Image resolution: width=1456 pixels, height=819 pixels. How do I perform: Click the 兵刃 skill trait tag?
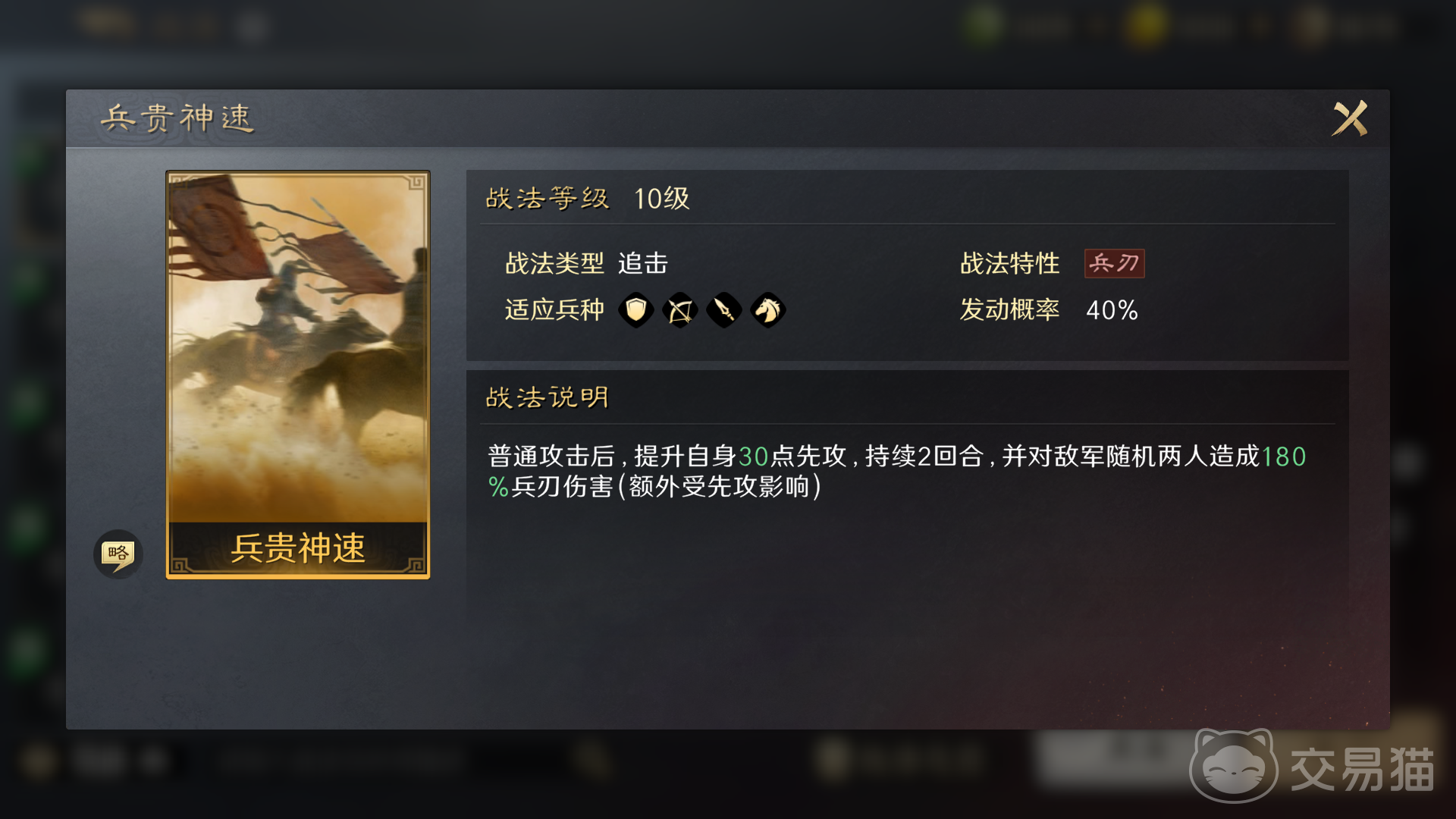(1114, 264)
